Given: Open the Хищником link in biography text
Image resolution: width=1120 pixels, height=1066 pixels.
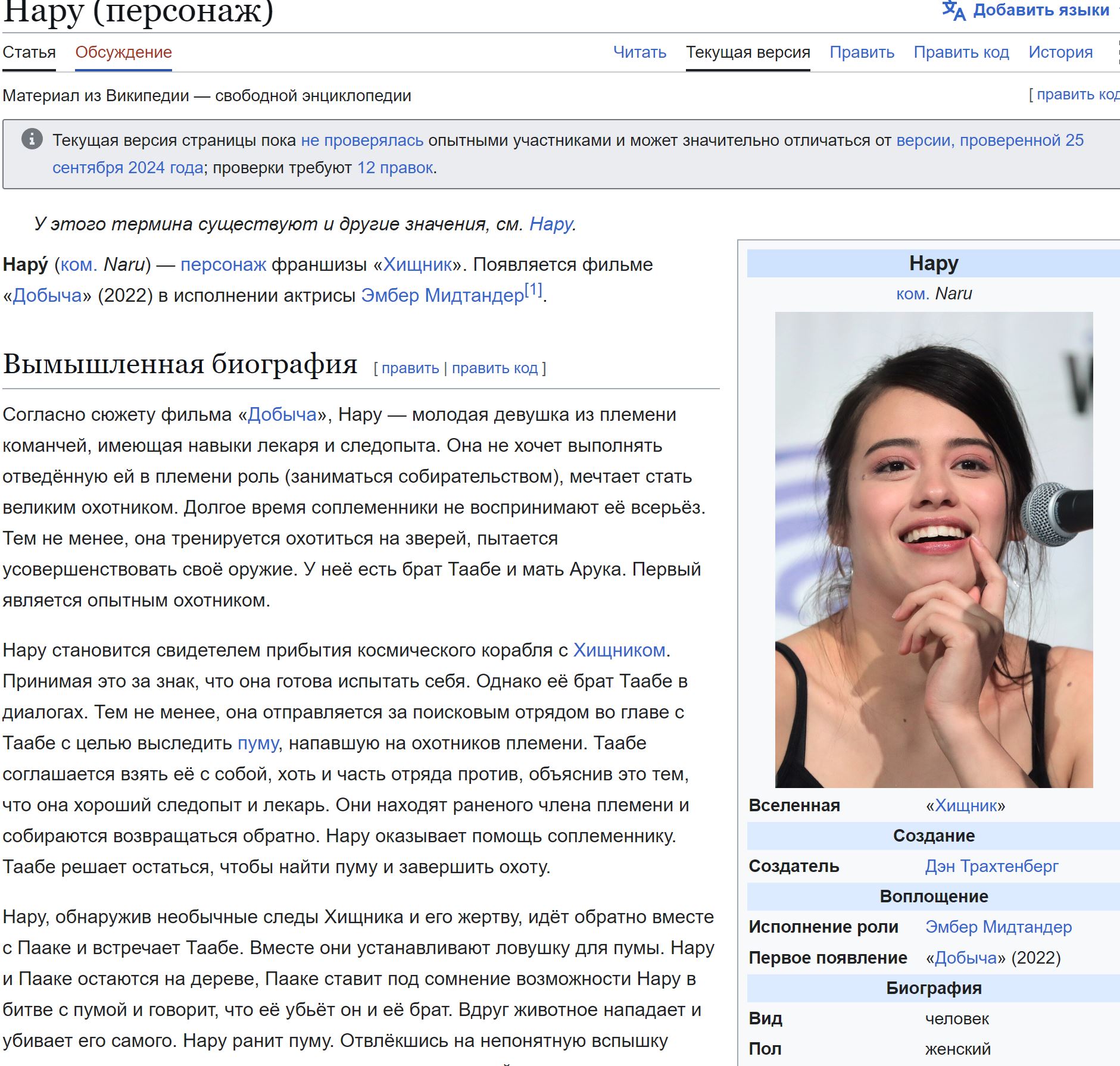Looking at the screenshot, I should pos(619,650).
